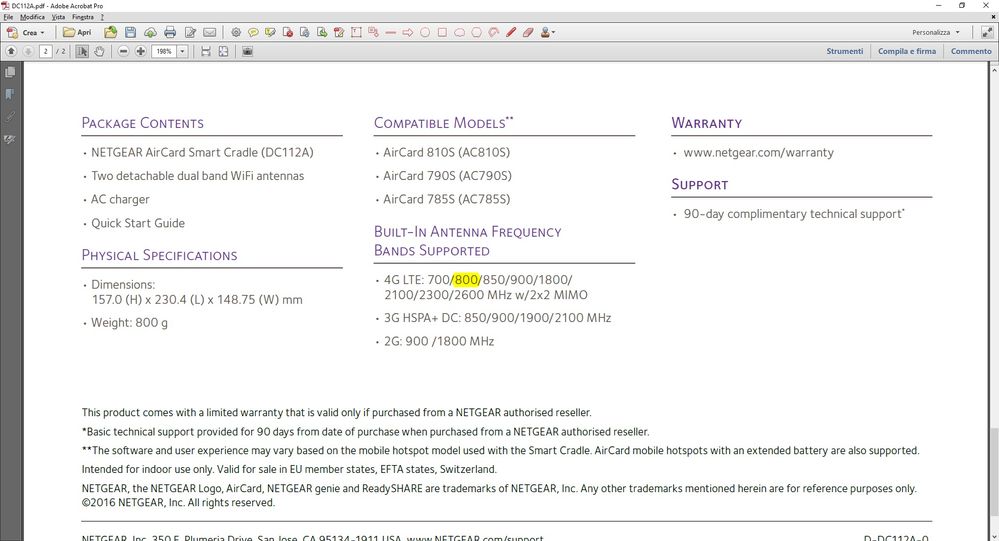Open the Commento panel
This screenshot has height=541, width=999.
coord(971,51)
